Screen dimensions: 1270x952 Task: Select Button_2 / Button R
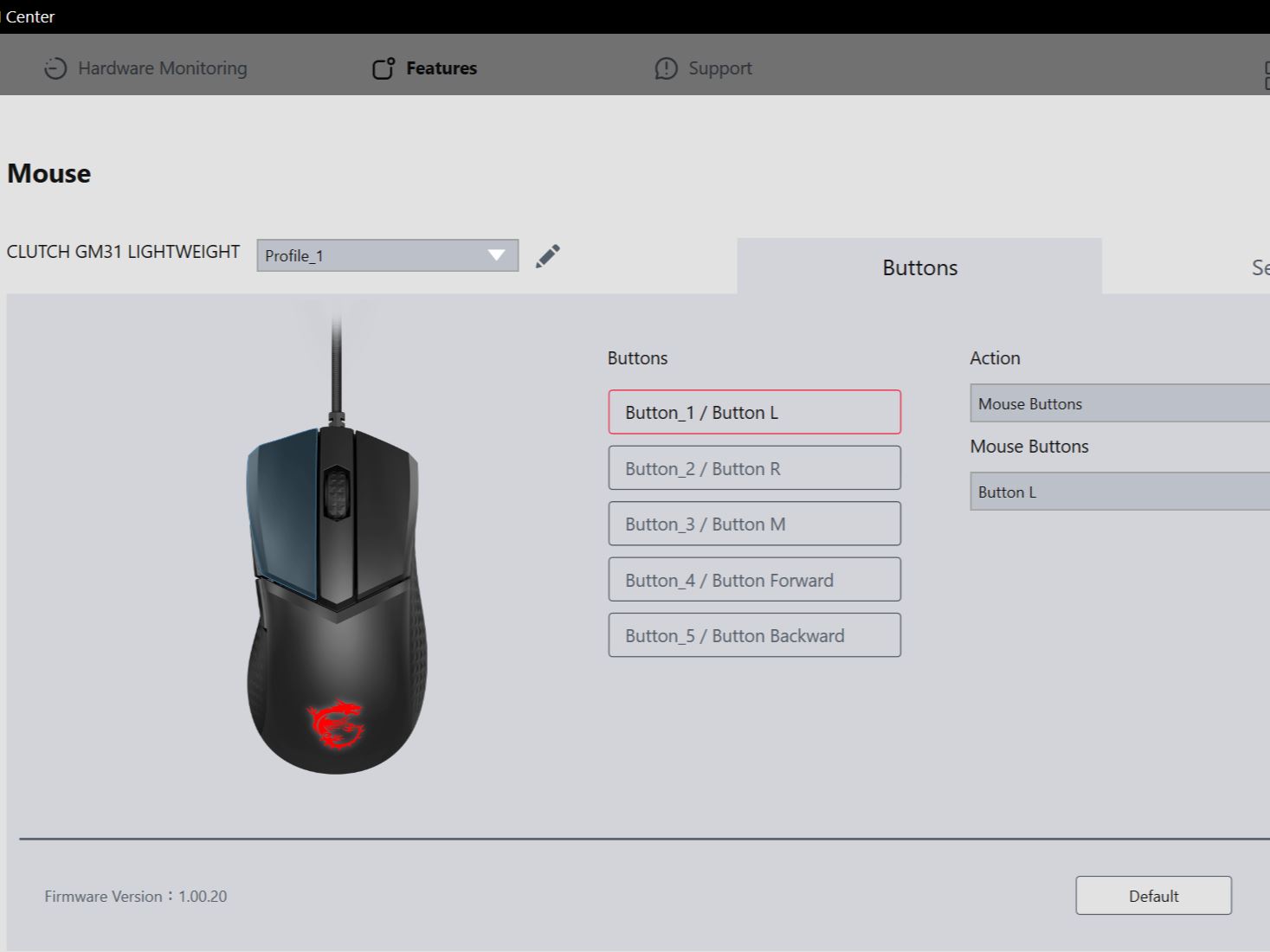(755, 468)
